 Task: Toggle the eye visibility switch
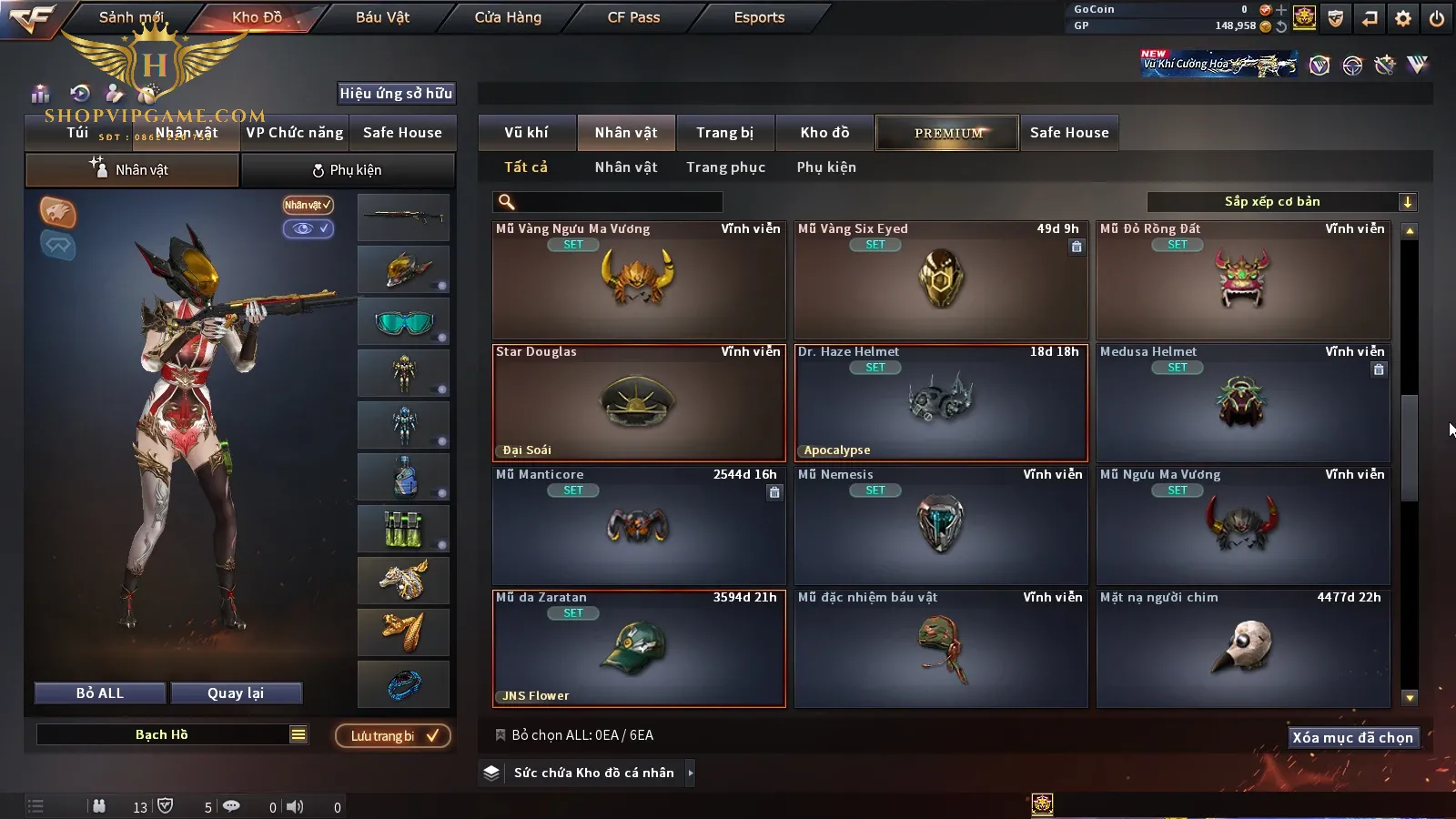pos(308,228)
